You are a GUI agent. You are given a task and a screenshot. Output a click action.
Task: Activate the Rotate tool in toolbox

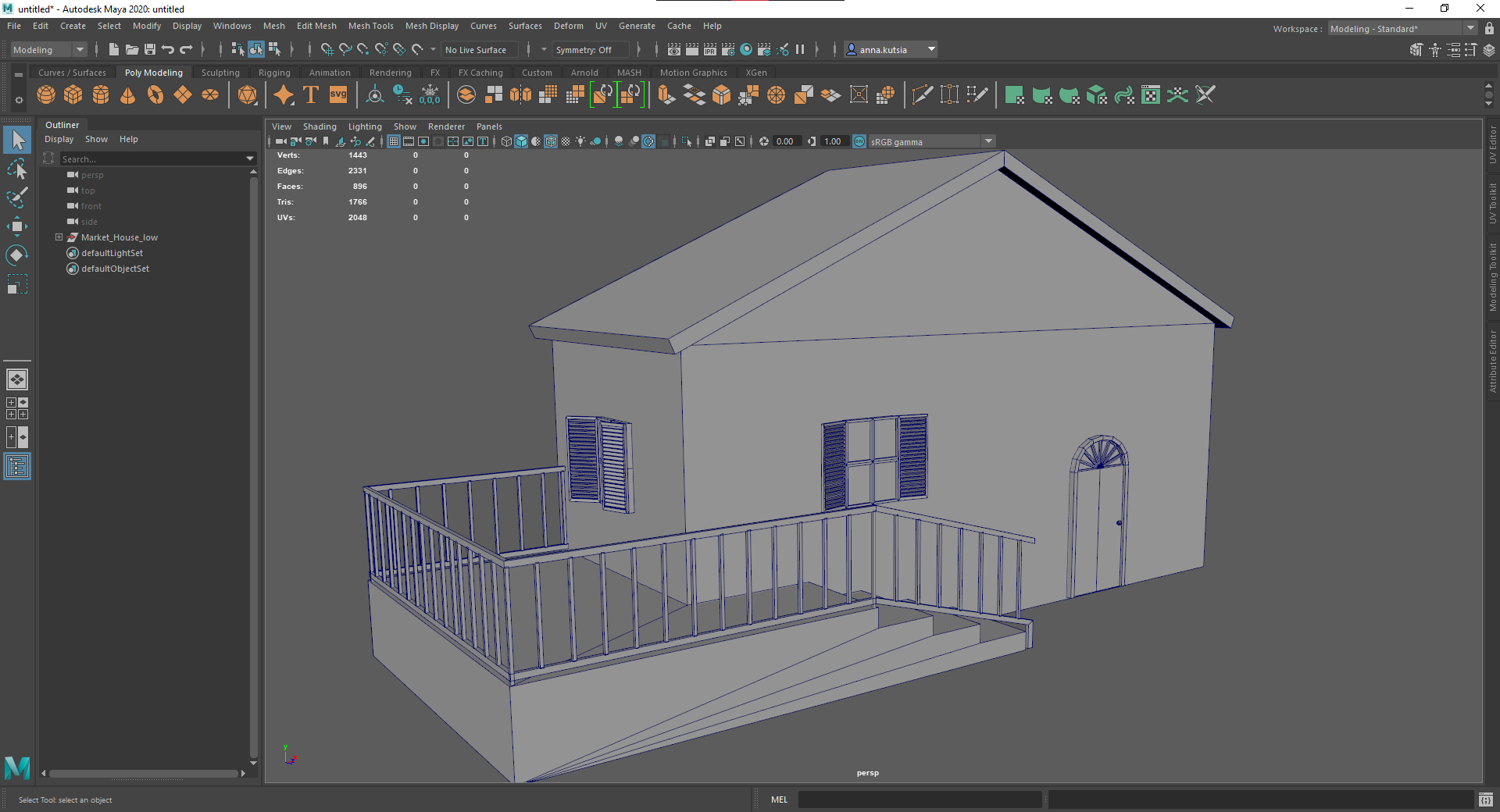(x=17, y=255)
